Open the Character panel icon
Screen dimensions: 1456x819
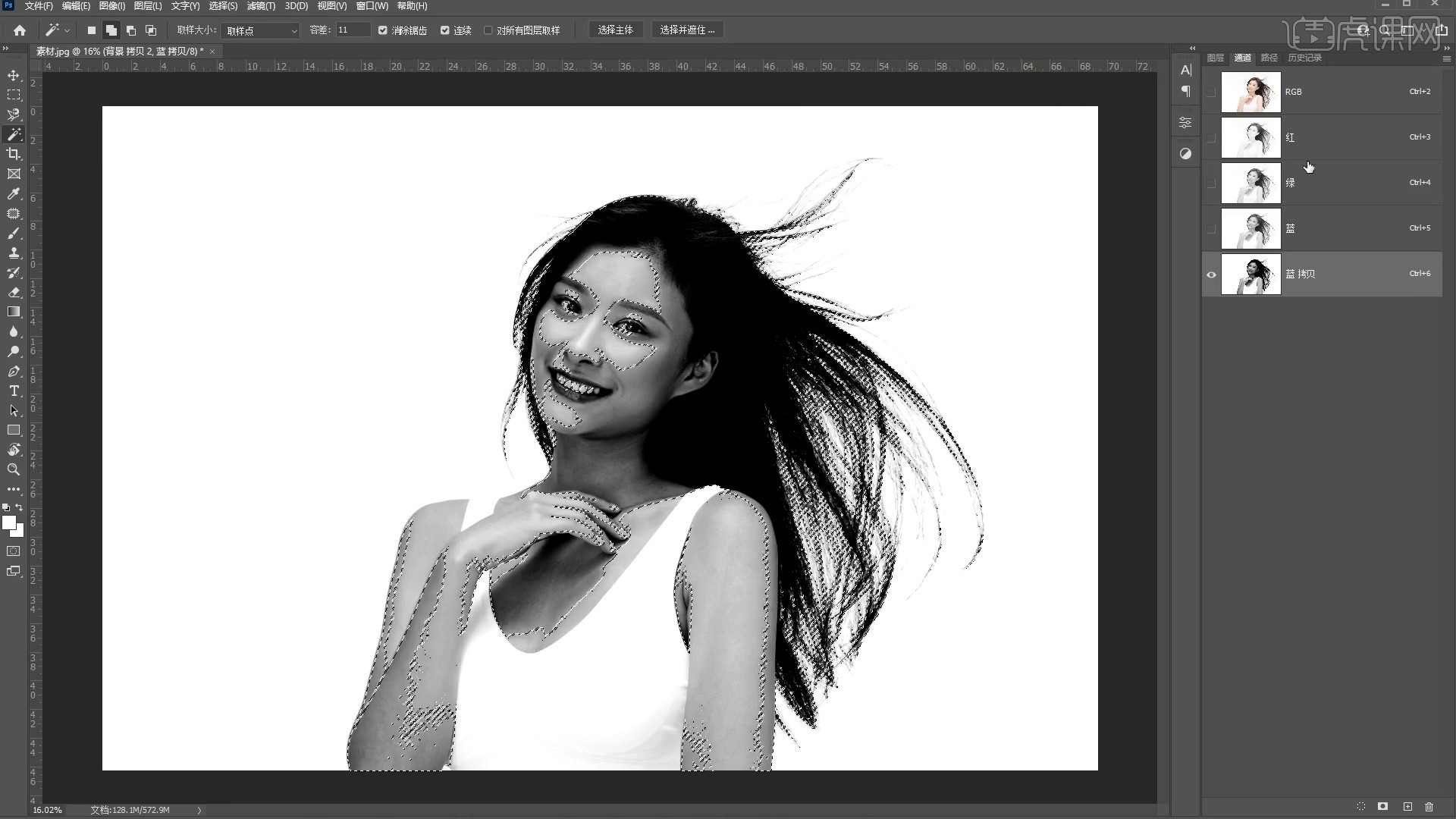click(1186, 70)
